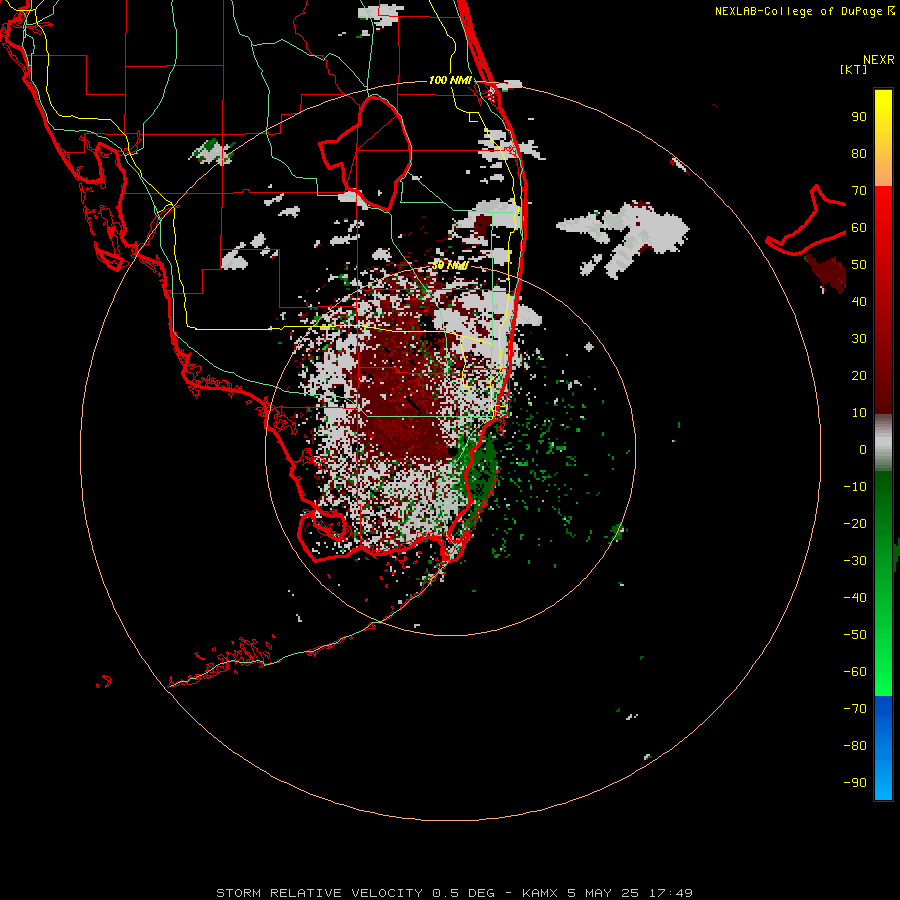Pick the blue bottom segment of velocity color bar
Screen dimensions: 900x900
[x=883, y=747]
